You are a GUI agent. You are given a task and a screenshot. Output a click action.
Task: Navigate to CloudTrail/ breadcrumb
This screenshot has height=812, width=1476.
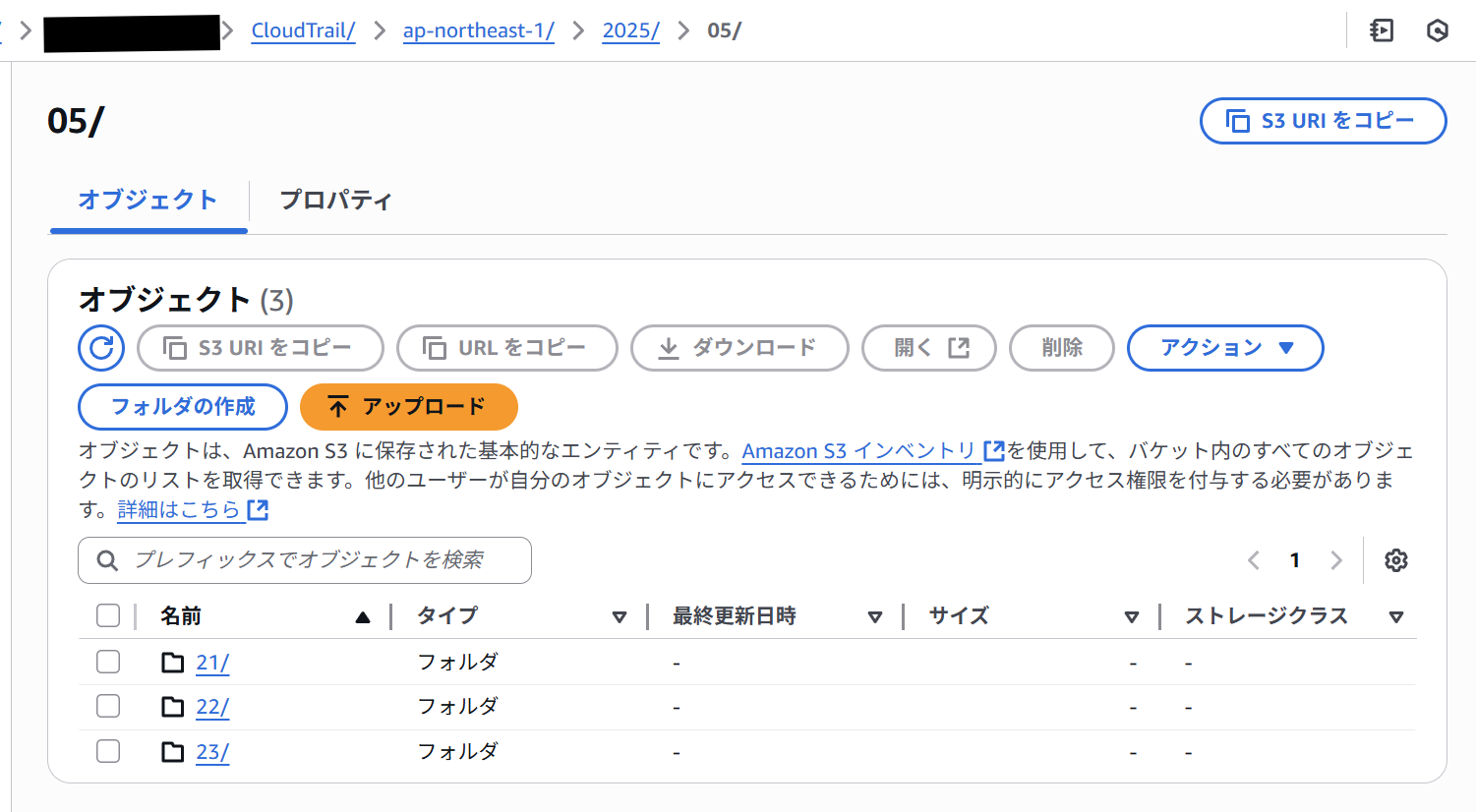pyautogui.click(x=303, y=30)
